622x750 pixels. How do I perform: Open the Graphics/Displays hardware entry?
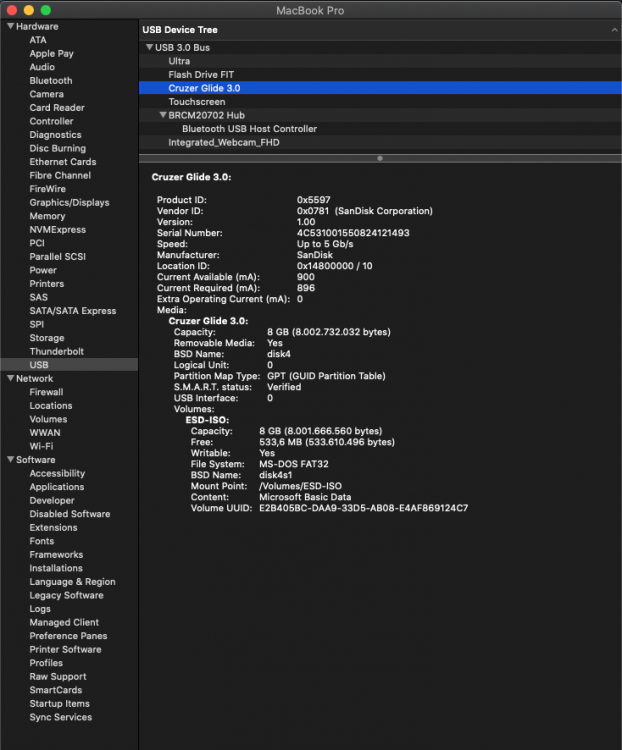69,202
